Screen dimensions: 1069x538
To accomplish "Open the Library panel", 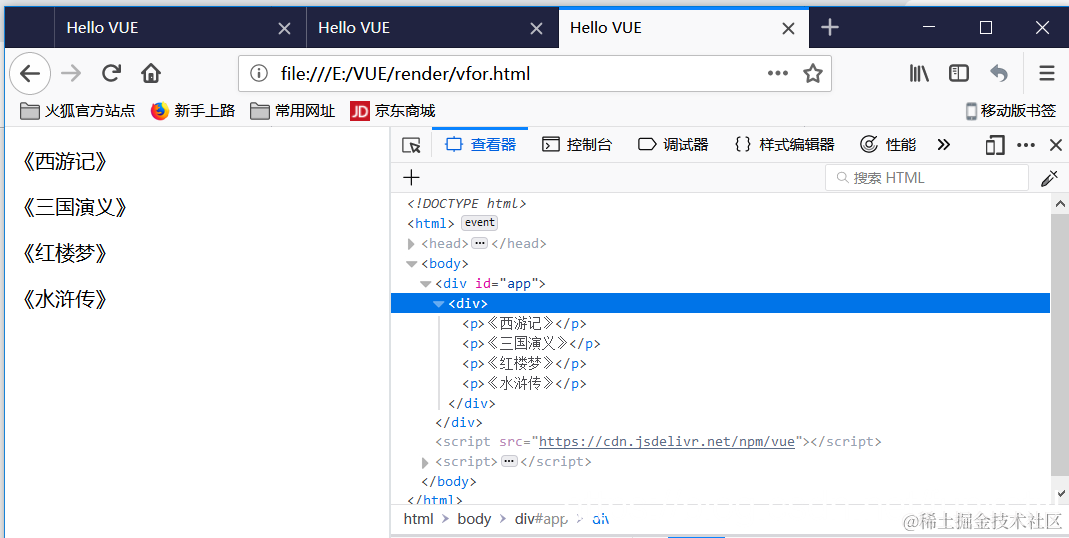I will [919, 73].
